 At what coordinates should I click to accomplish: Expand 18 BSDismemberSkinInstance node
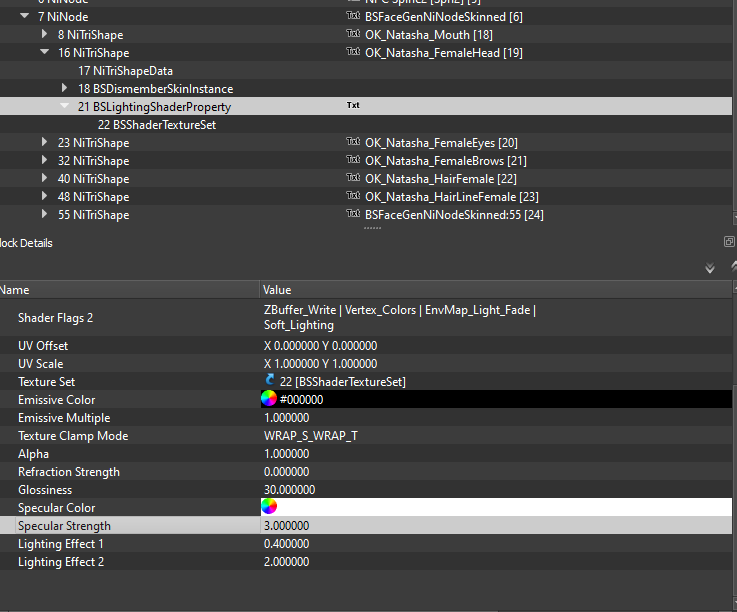tap(64, 88)
